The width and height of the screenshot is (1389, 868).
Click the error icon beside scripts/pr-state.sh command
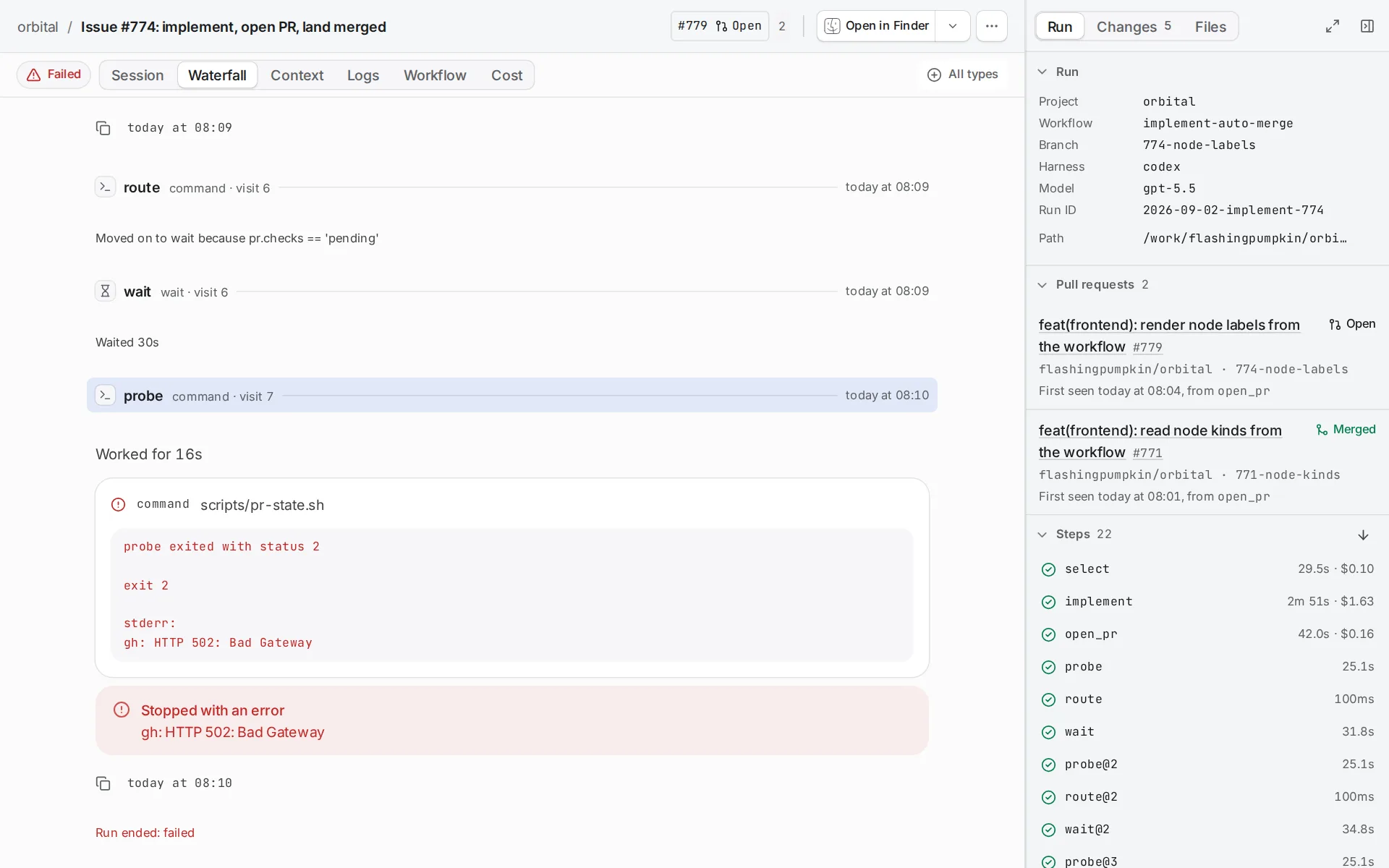119,504
